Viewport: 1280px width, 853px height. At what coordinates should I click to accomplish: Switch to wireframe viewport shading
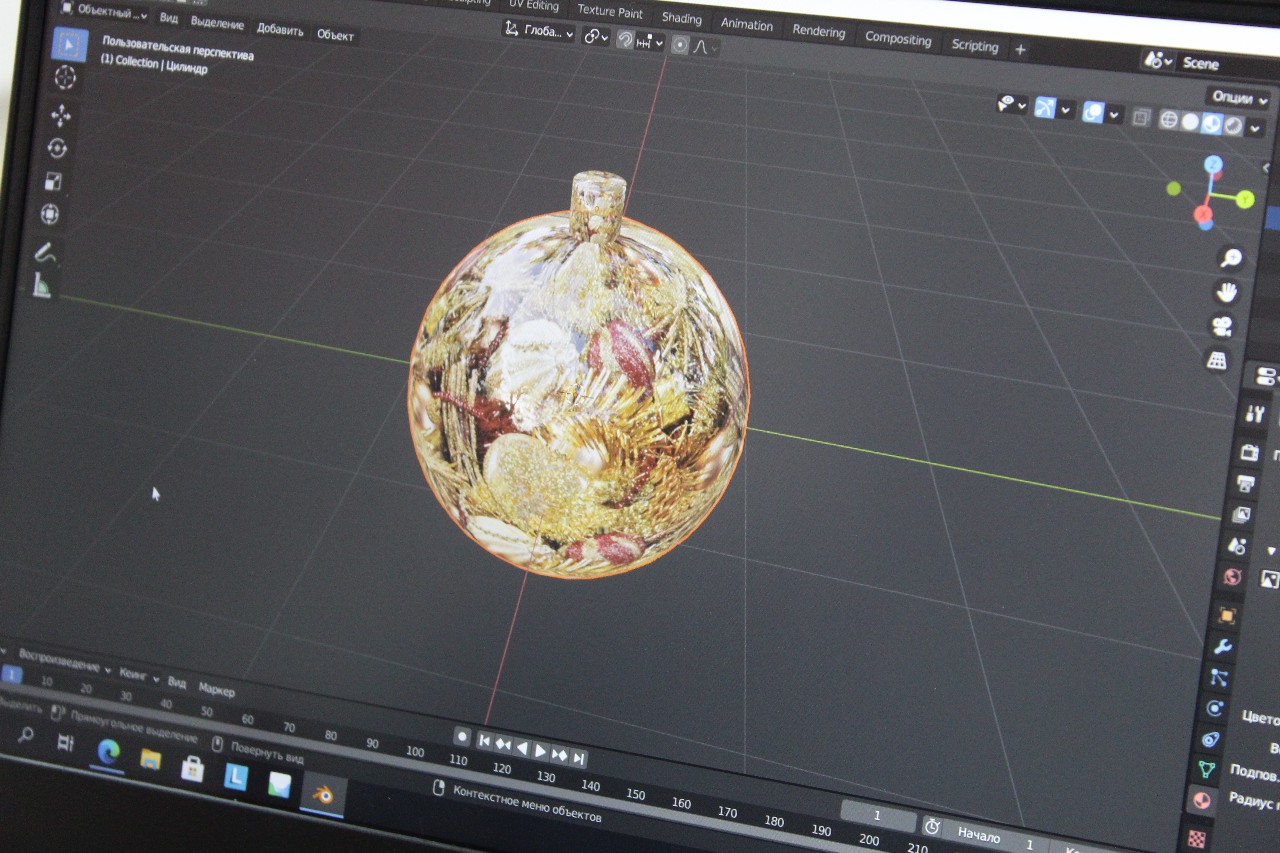(1168, 120)
